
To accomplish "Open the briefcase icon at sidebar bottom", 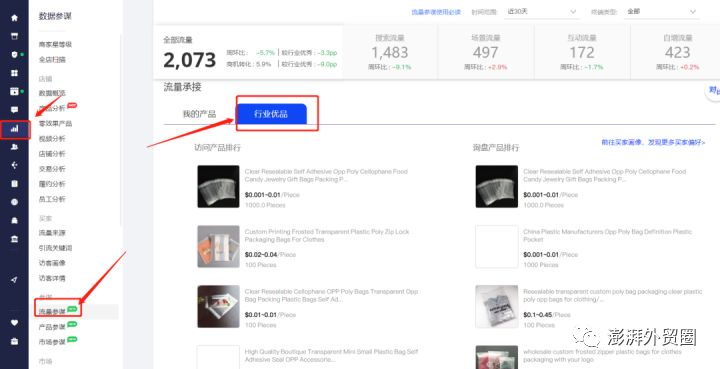I will tap(14, 341).
